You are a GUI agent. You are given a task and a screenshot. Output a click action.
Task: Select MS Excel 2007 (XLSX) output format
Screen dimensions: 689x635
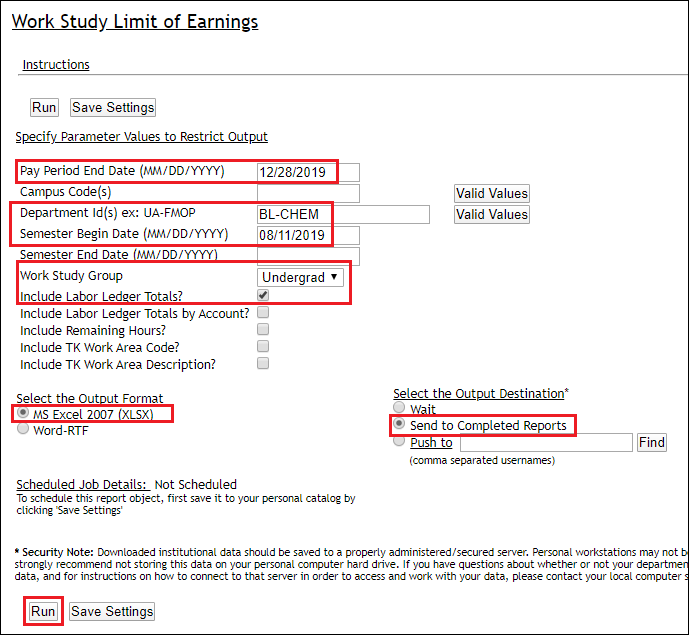tap(23, 413)
